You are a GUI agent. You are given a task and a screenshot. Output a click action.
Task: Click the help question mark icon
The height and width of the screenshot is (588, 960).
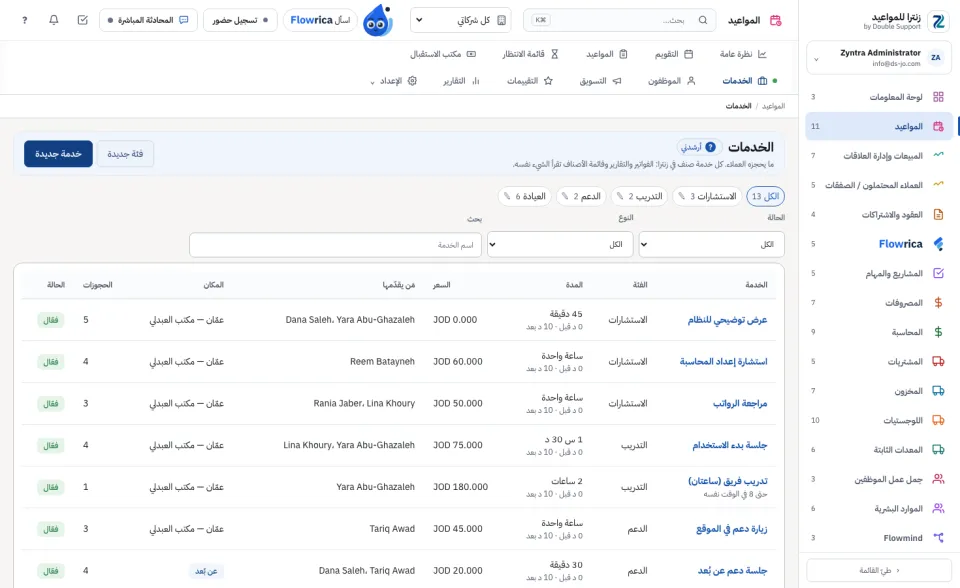point(24,20)
